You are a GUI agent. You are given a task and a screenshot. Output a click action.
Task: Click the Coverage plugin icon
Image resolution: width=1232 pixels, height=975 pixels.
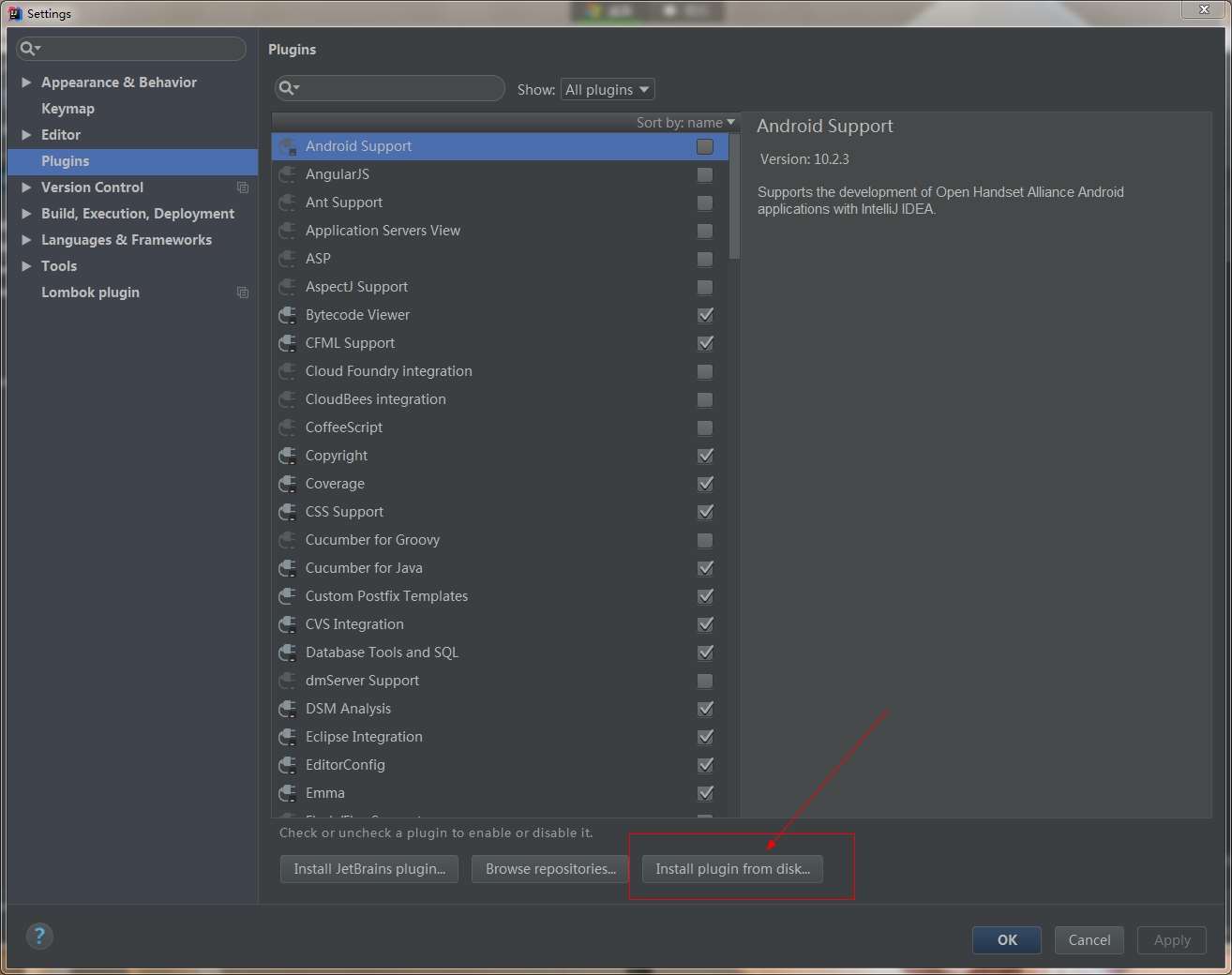click(x=288, y=484)
